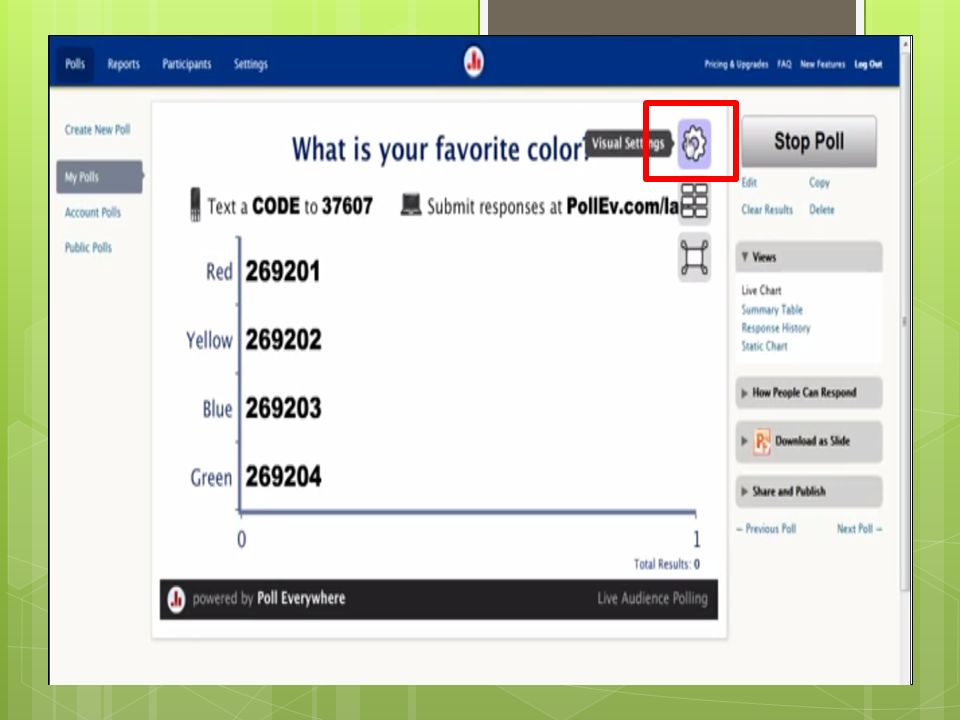The width and height of the screenshot is (960, 720).
Task: Click the Yellow option code 269202
Action: point(283,340)
